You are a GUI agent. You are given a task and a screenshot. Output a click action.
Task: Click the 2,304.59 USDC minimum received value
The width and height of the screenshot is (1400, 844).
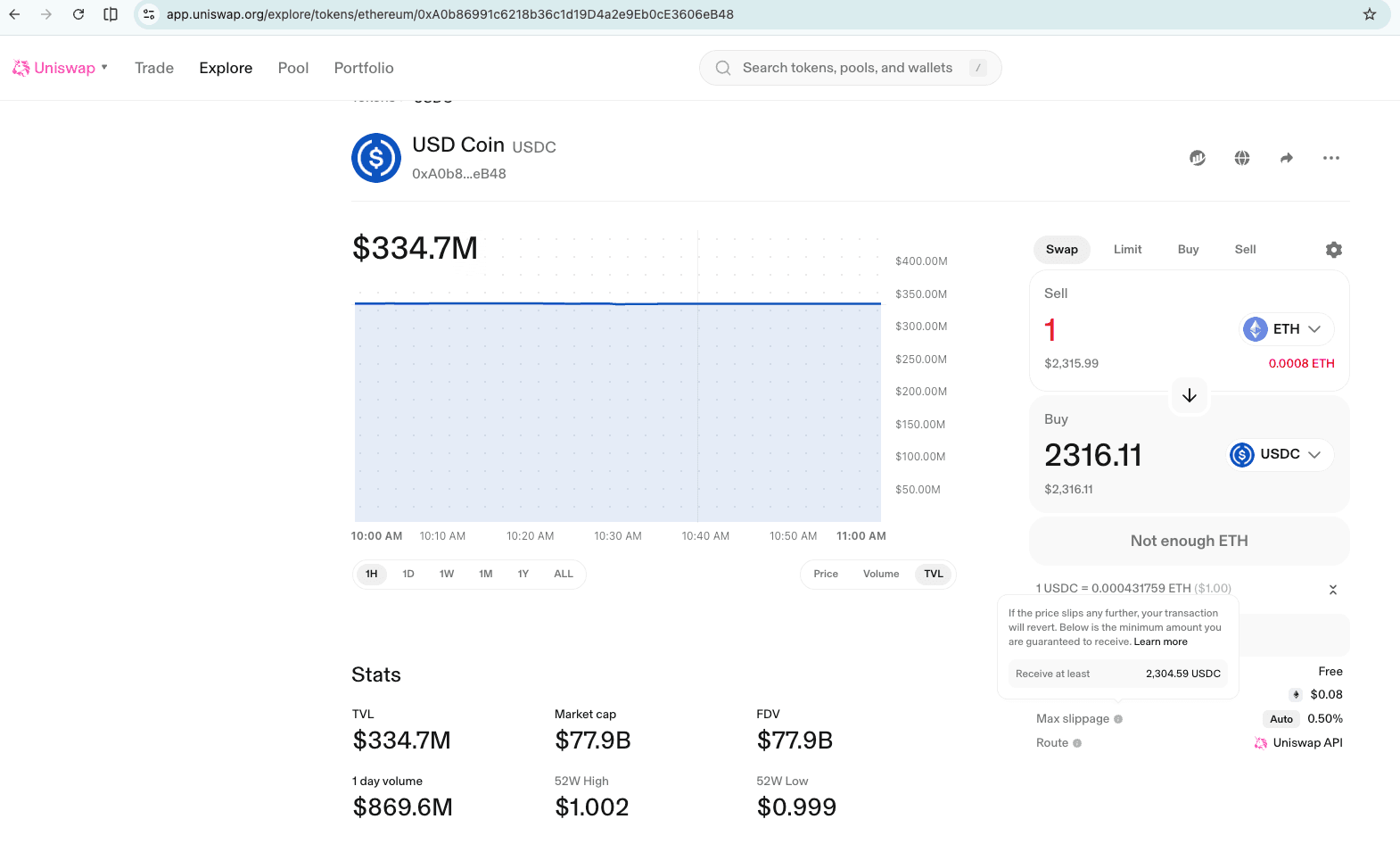coord(1183,674)
